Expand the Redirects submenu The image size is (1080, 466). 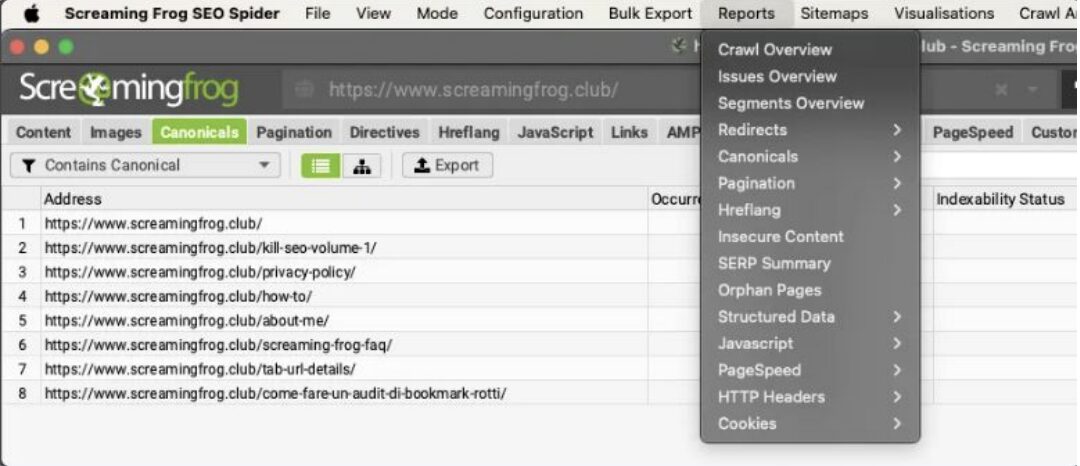click(x=810, y=130)
